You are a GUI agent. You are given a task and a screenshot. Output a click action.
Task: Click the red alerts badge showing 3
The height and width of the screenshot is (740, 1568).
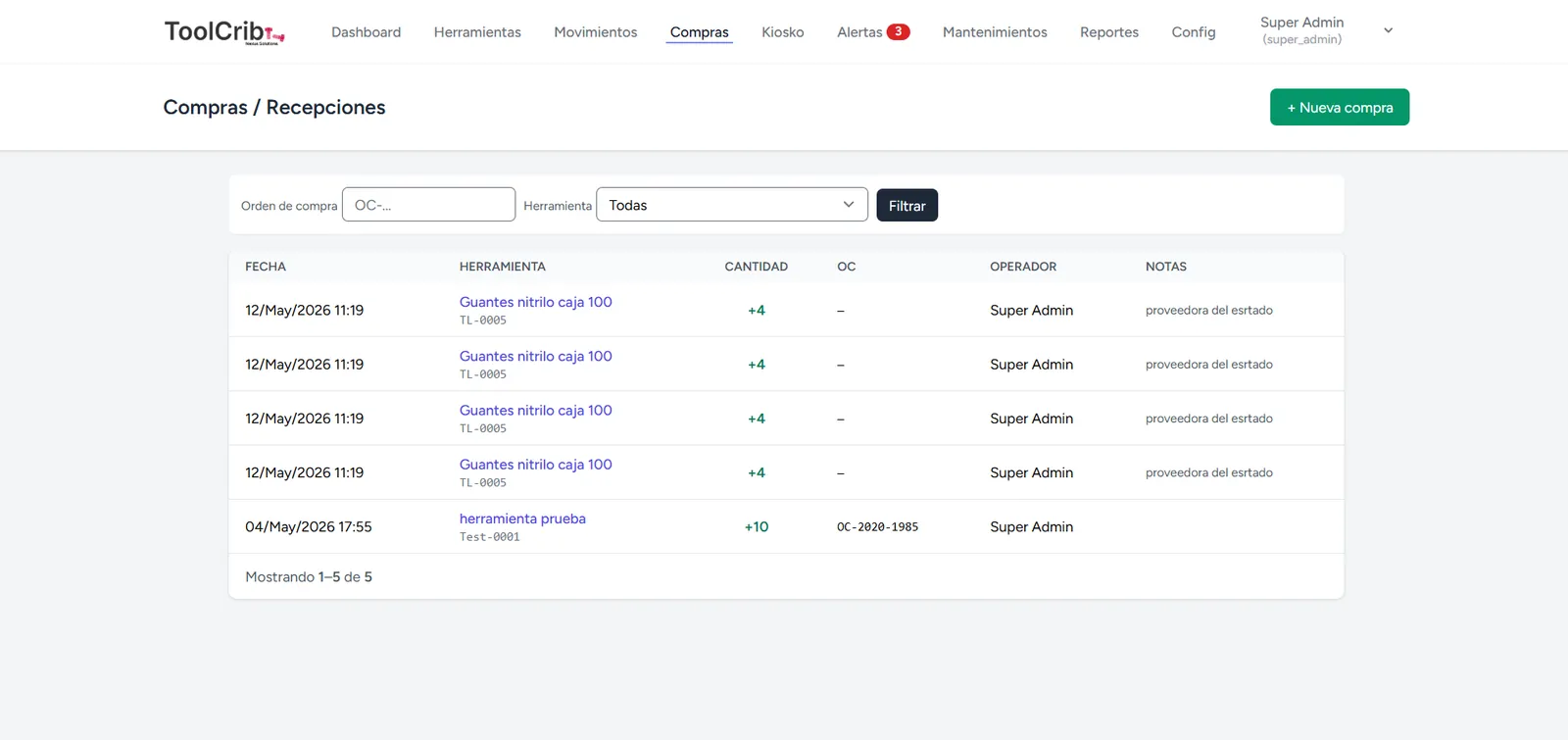click(x=898, y=31)
